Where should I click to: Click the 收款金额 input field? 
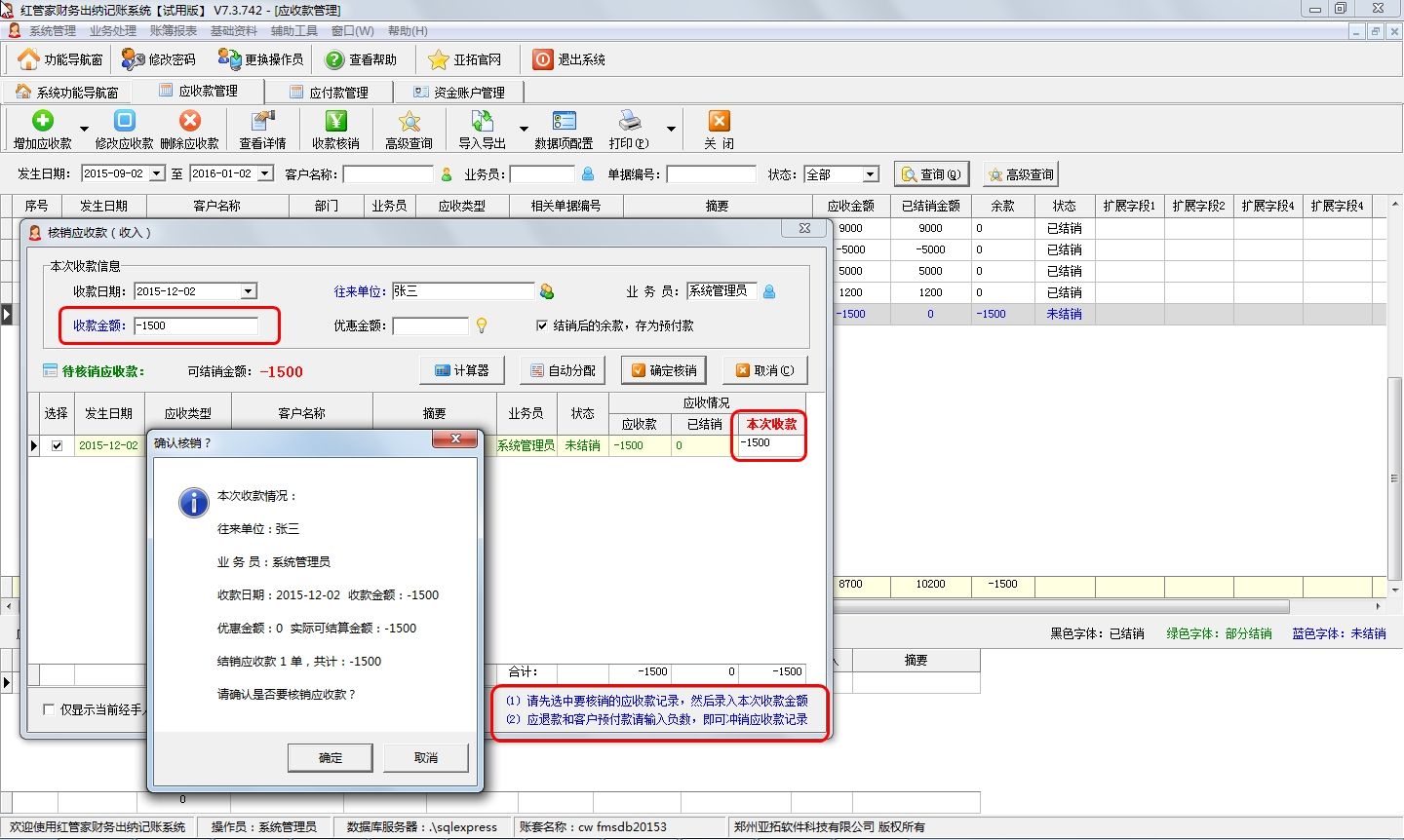point(196,325)
